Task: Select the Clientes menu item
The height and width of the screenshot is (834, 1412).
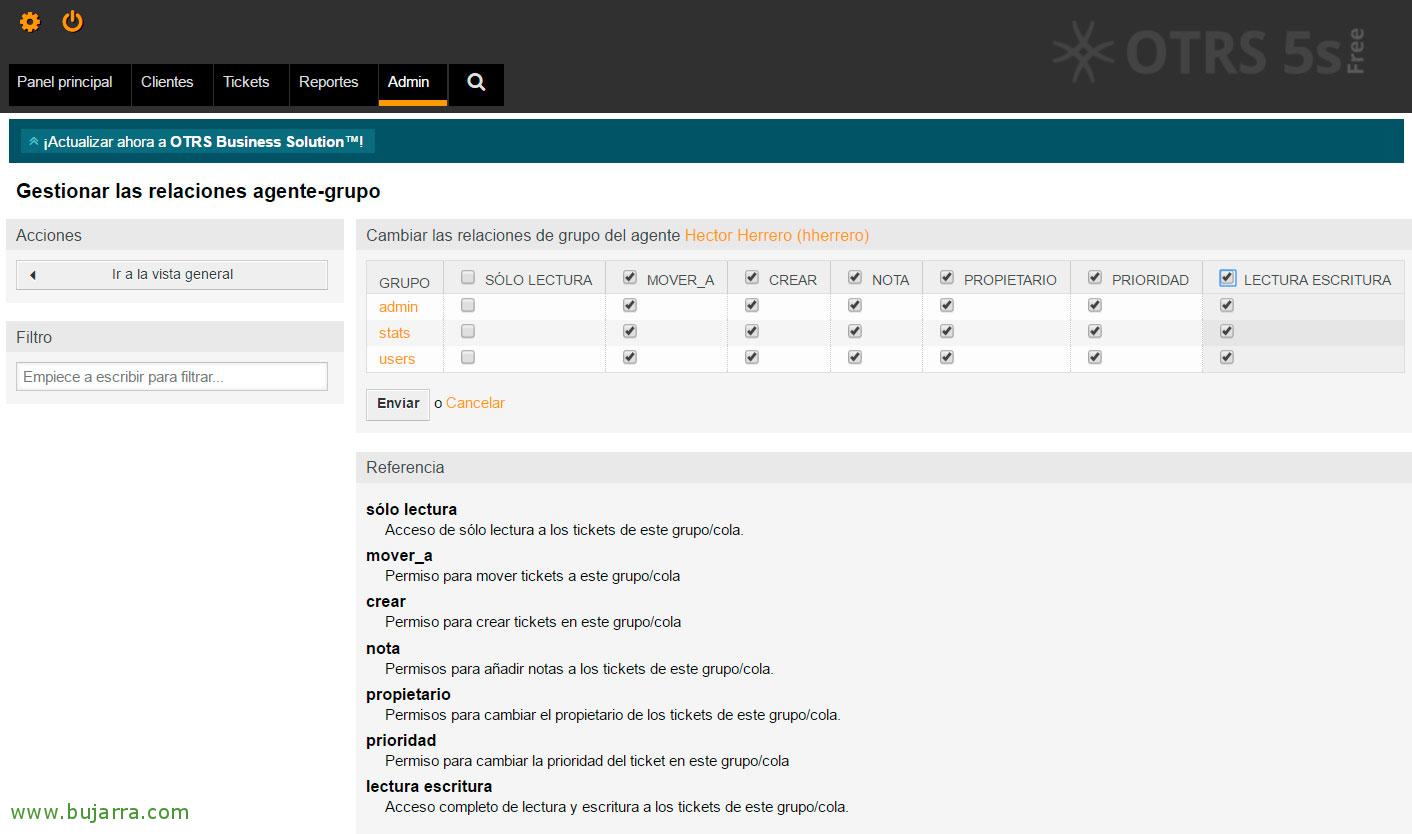Action: [167, 83]
